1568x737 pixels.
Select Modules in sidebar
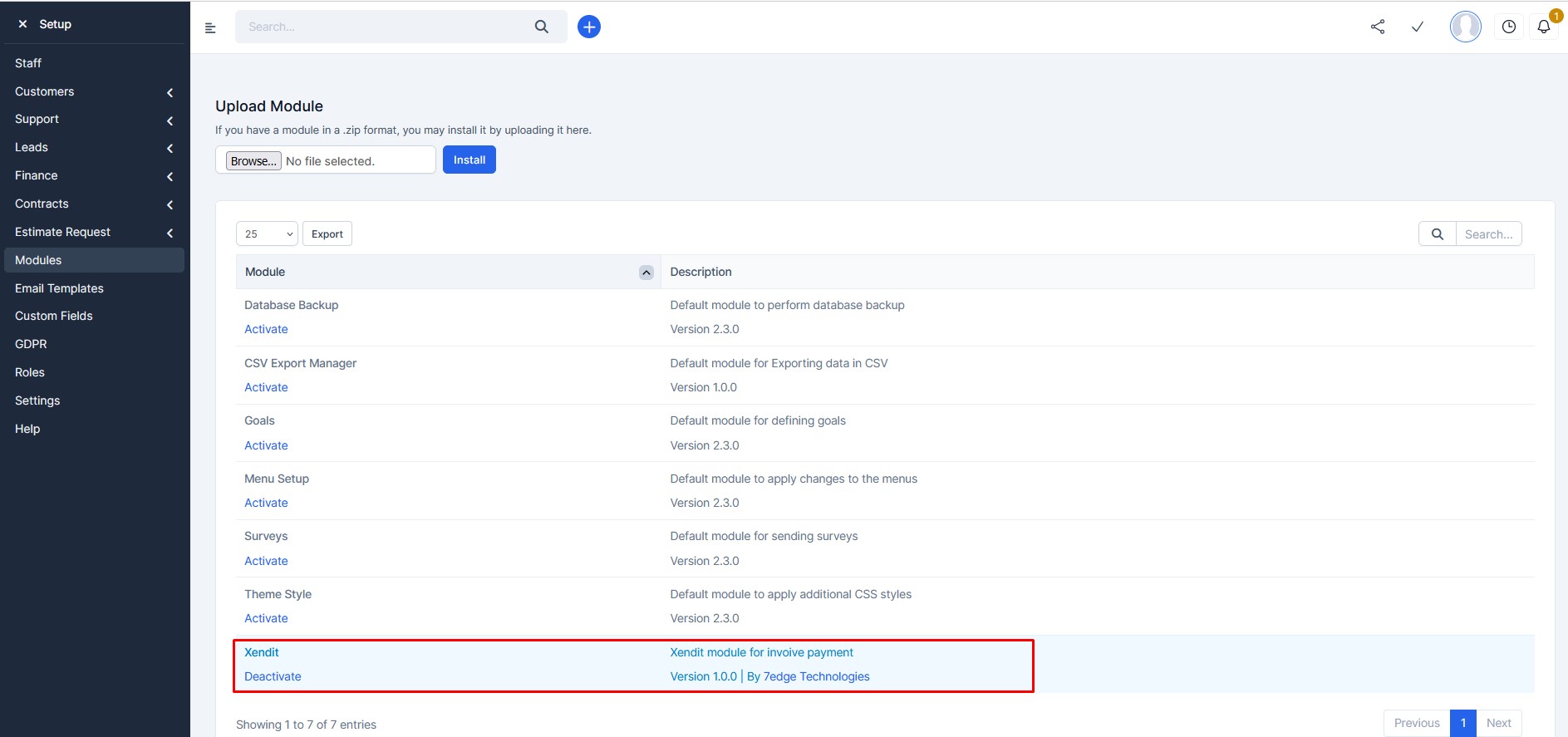(x=94, y=260)
